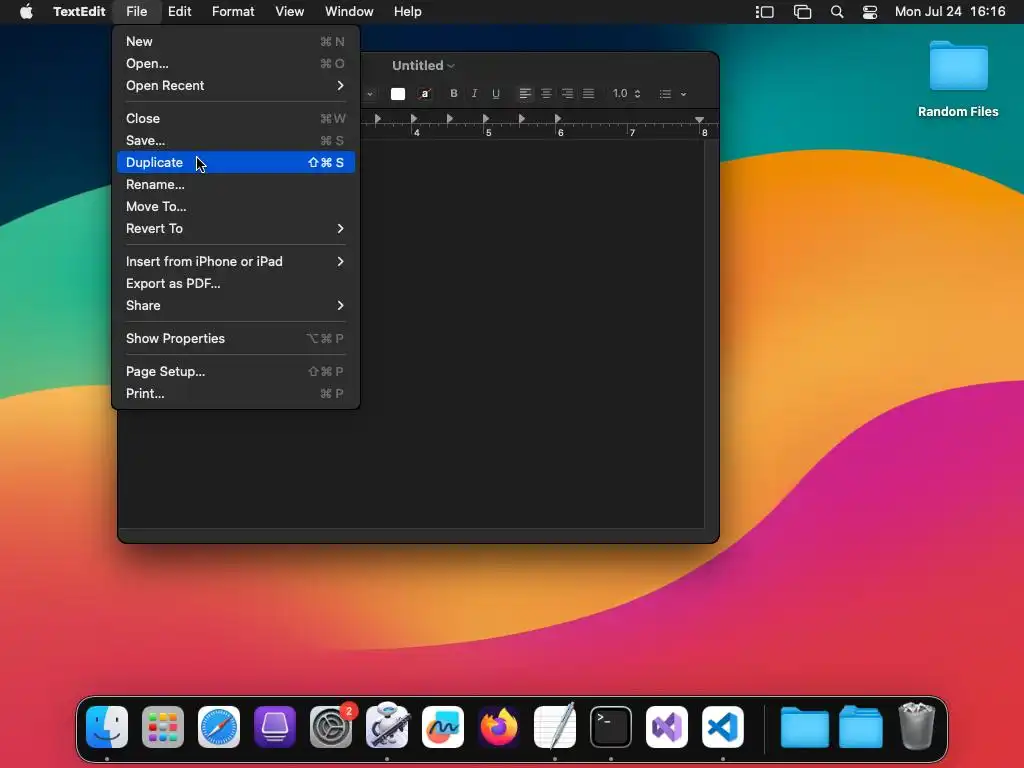The width and height of the screenshot is (1024, 768).
Task: Select Save... in the File menu
Action: coord(236,140)
